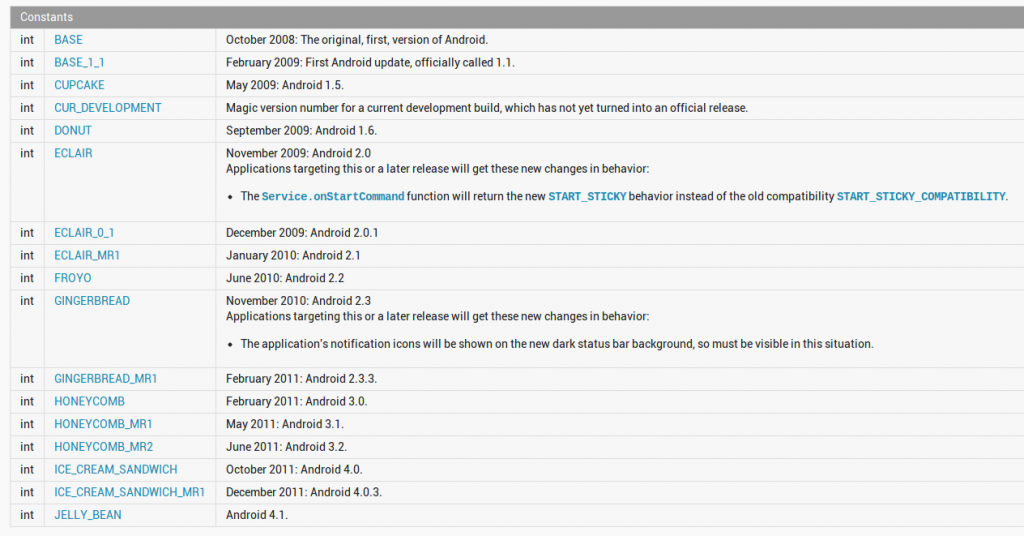
Task: Select the notification icons bullet text
Action: click(x=557, y=344)
